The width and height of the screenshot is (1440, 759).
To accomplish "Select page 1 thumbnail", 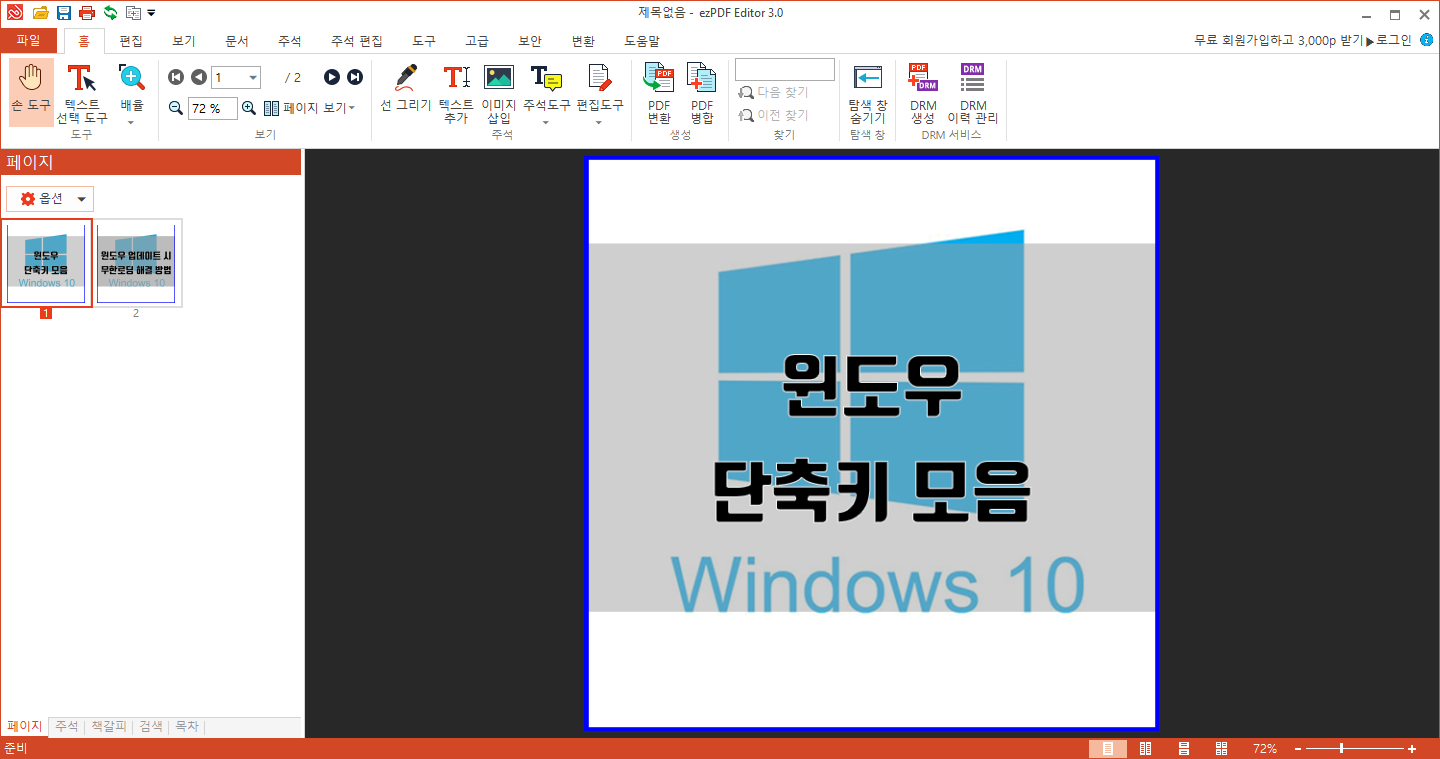I will click(x=46, y=263).
